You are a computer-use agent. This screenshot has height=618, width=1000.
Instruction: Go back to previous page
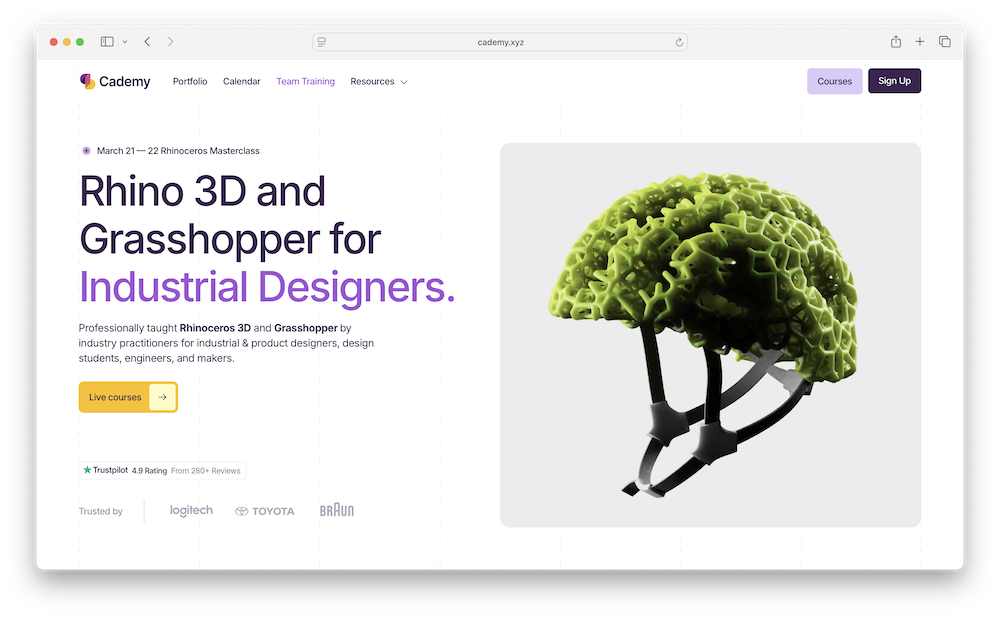[147, 42]
